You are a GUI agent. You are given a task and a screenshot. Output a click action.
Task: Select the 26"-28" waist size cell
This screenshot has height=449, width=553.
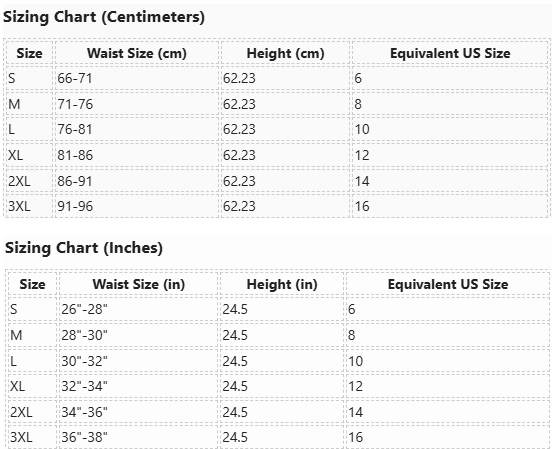(x=139, y=309)
